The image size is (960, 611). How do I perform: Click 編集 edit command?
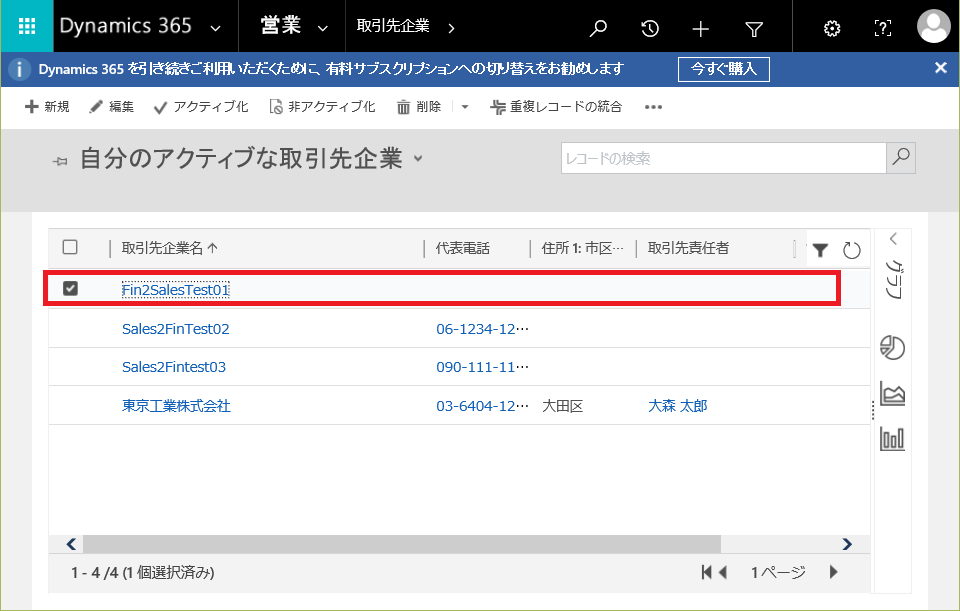click(x=111, y=107)
